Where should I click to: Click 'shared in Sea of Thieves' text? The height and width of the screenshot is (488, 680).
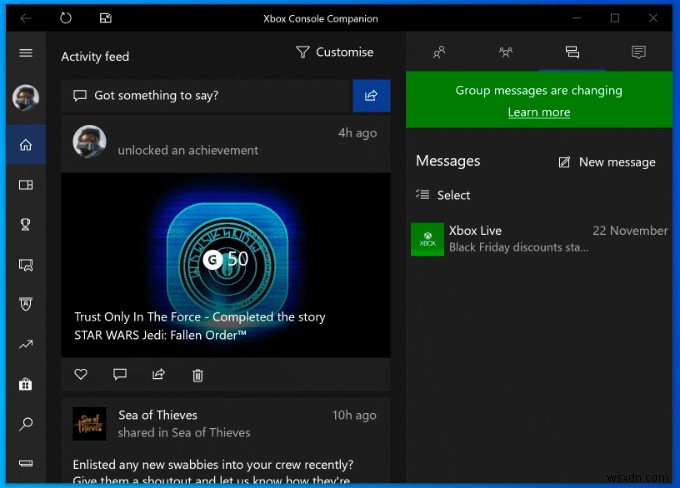(x=184, y=432)
